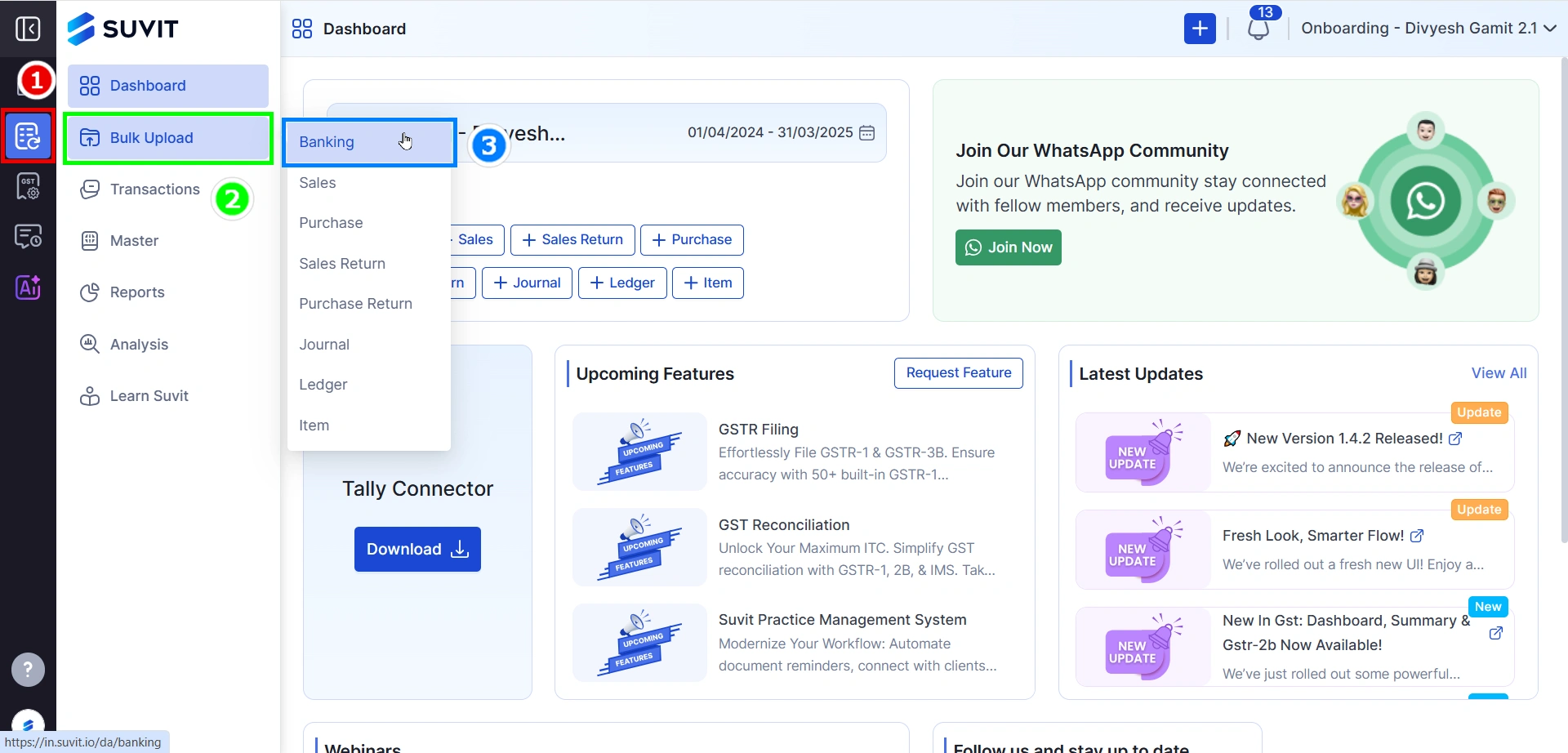Open Bulk Upload menu item
The image size is (1568, 753).
coord(168,138)
